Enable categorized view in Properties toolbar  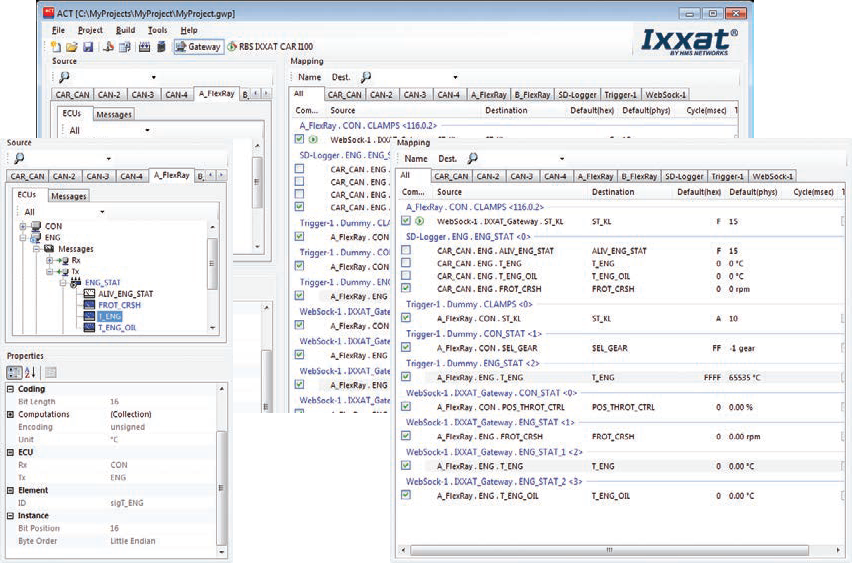tap(14, 372)
